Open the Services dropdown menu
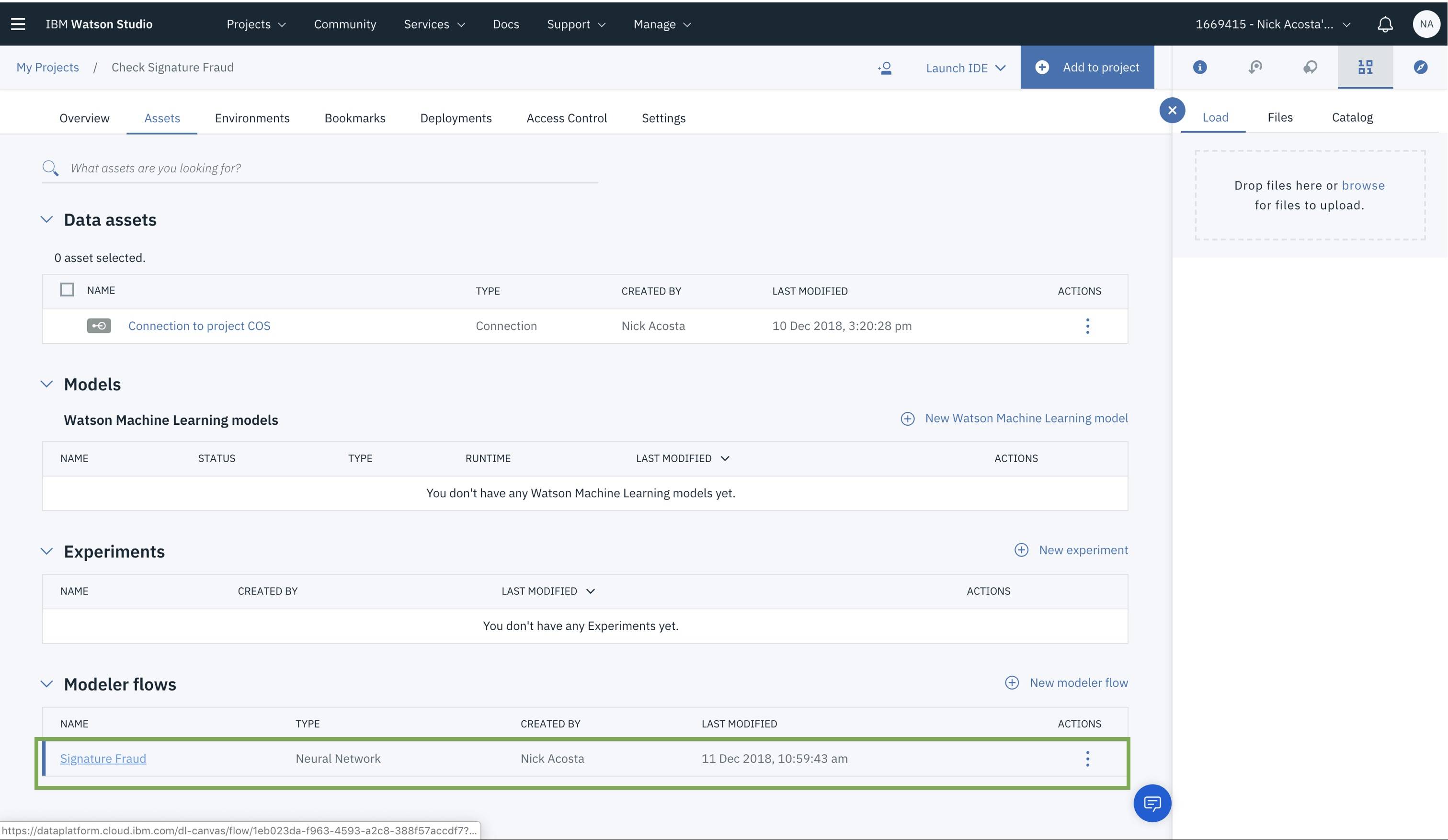The image size is (1448, 840). point(434,24)
